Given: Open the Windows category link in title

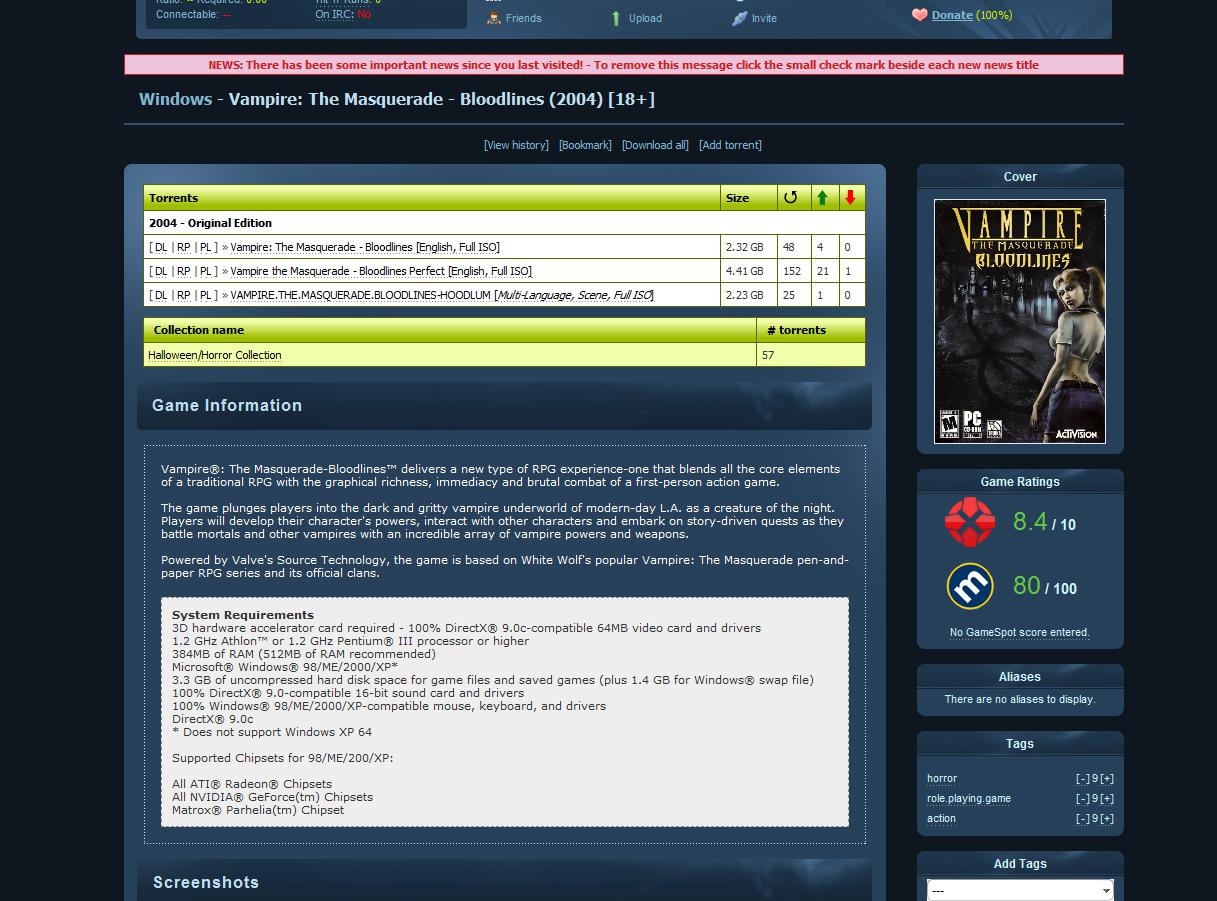Looking at the screenshot, I should click(175, 99).
